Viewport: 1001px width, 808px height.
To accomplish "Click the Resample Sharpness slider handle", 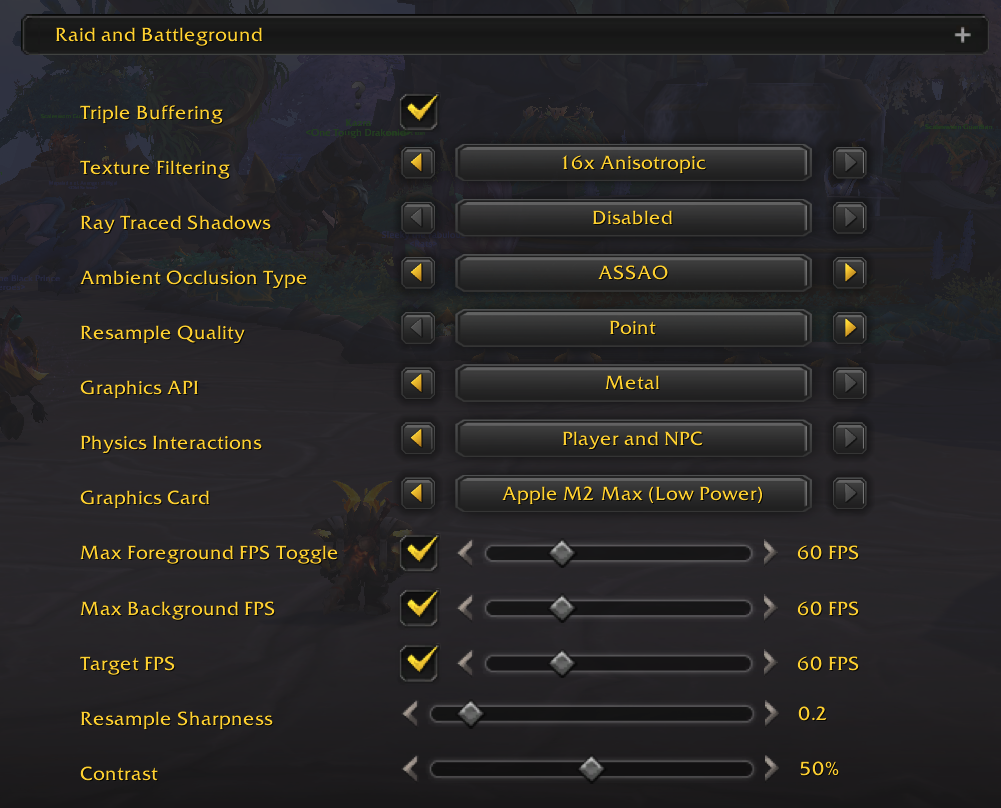I will 471,713.
